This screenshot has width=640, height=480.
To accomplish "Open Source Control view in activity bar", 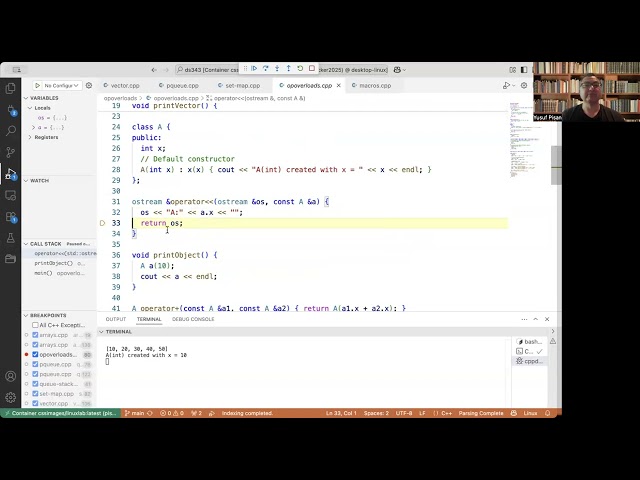I will pyautogui.click(x=11, y=152).
